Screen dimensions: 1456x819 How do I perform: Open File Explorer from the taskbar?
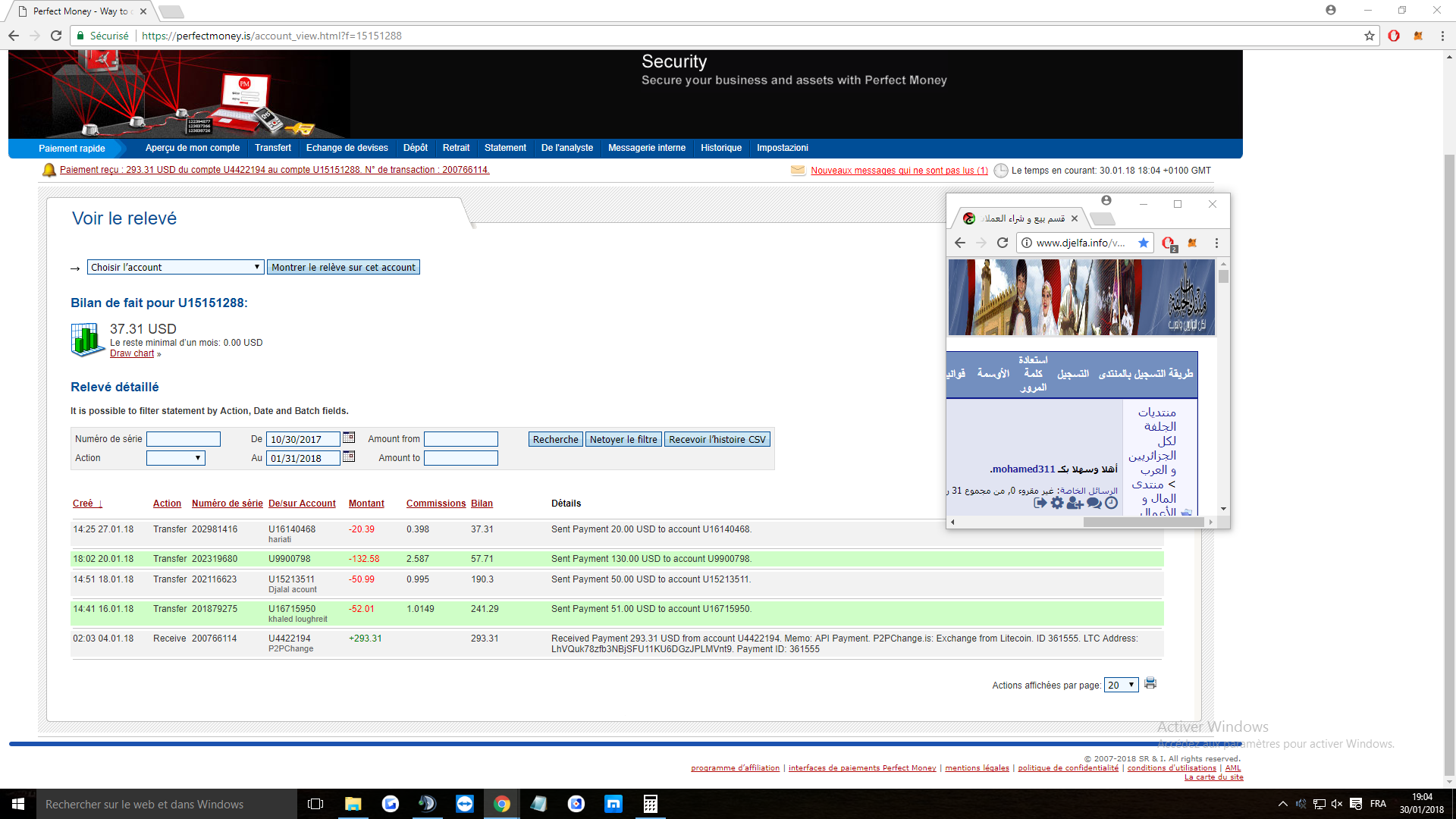click(353, 804)
